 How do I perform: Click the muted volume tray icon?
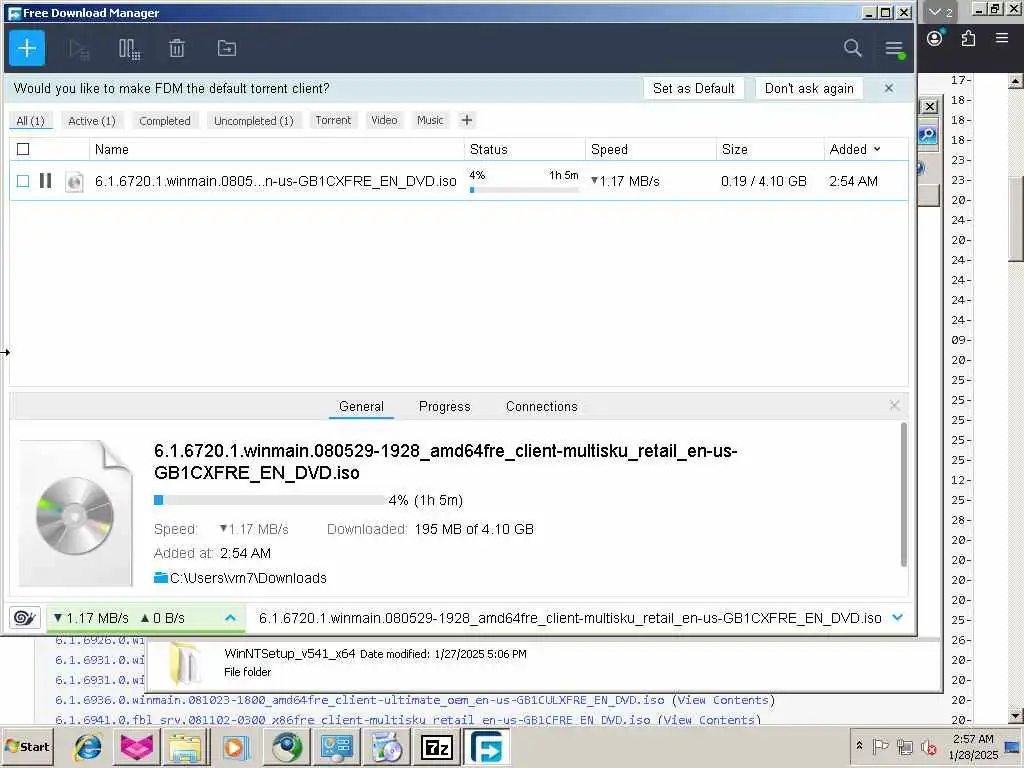pyautogui.click(x=929, y=746)
